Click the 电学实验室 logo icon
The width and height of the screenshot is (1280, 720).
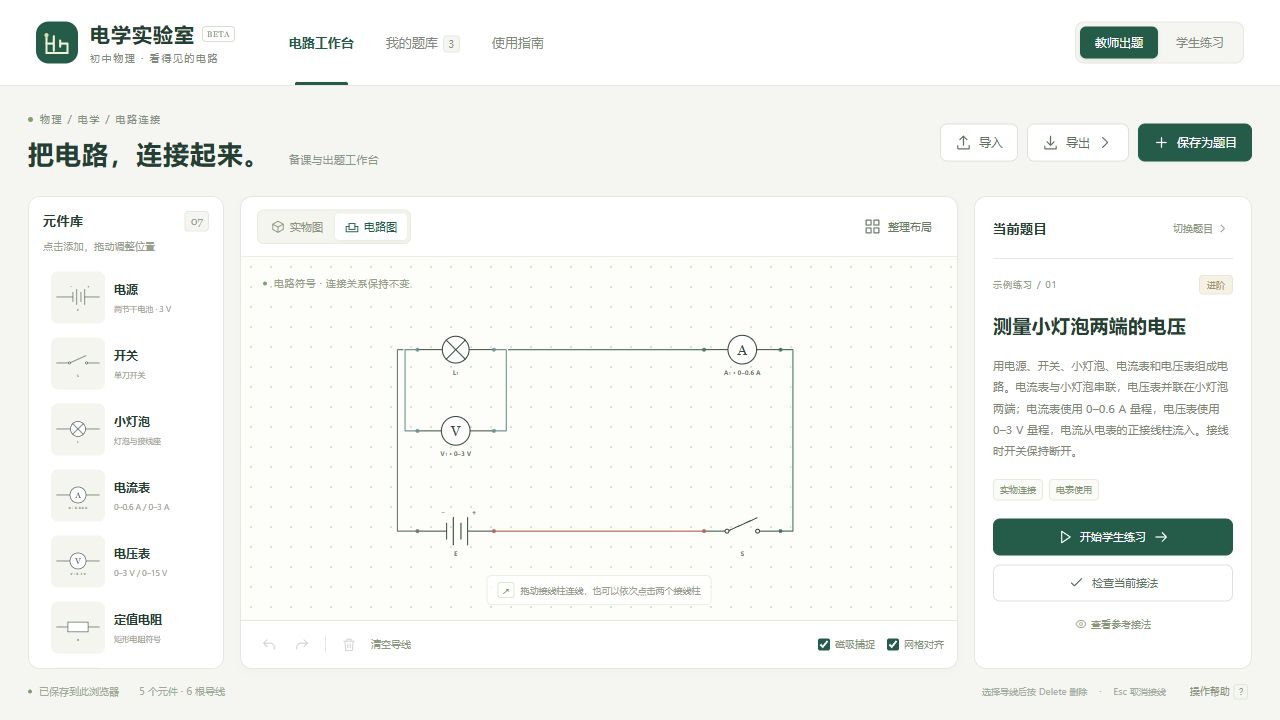pyautogui.click(x=57, y=43)
